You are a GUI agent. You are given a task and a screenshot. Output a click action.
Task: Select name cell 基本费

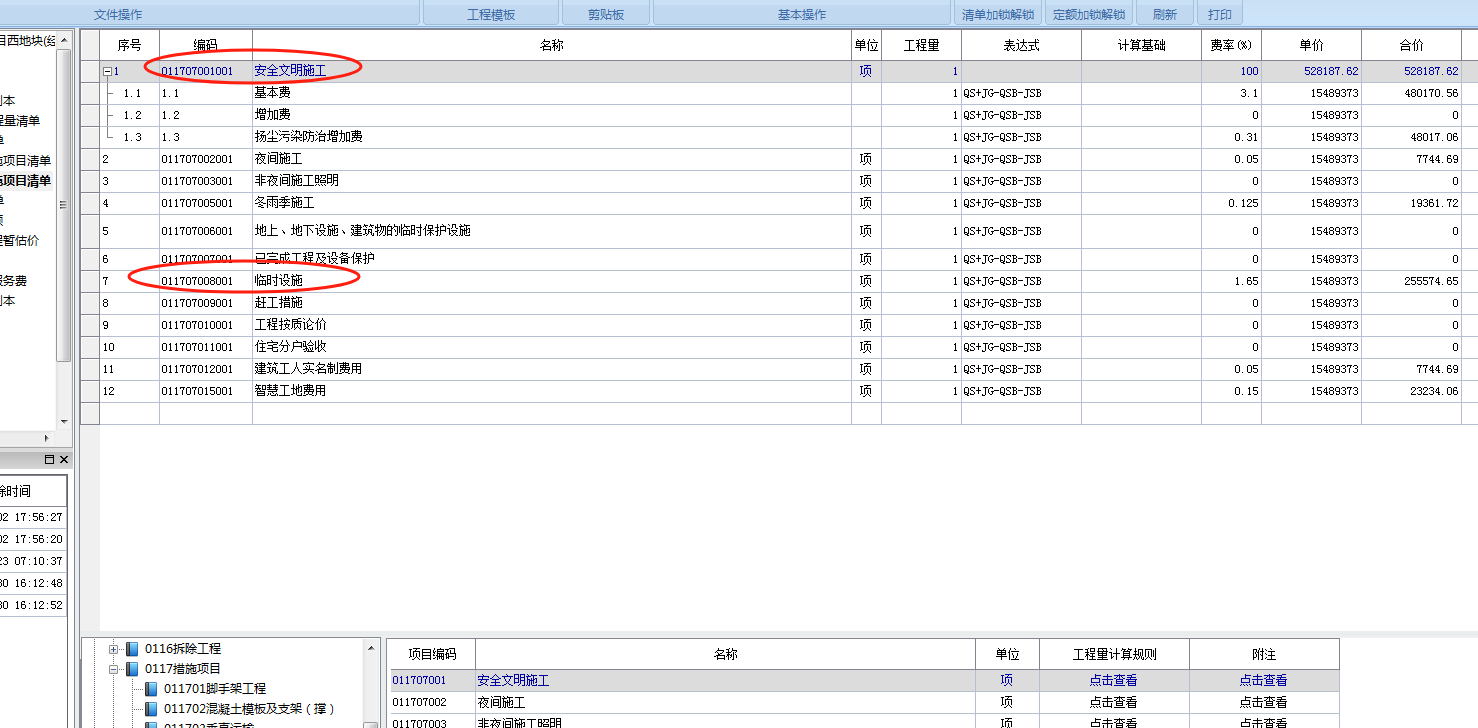(551, 93)
